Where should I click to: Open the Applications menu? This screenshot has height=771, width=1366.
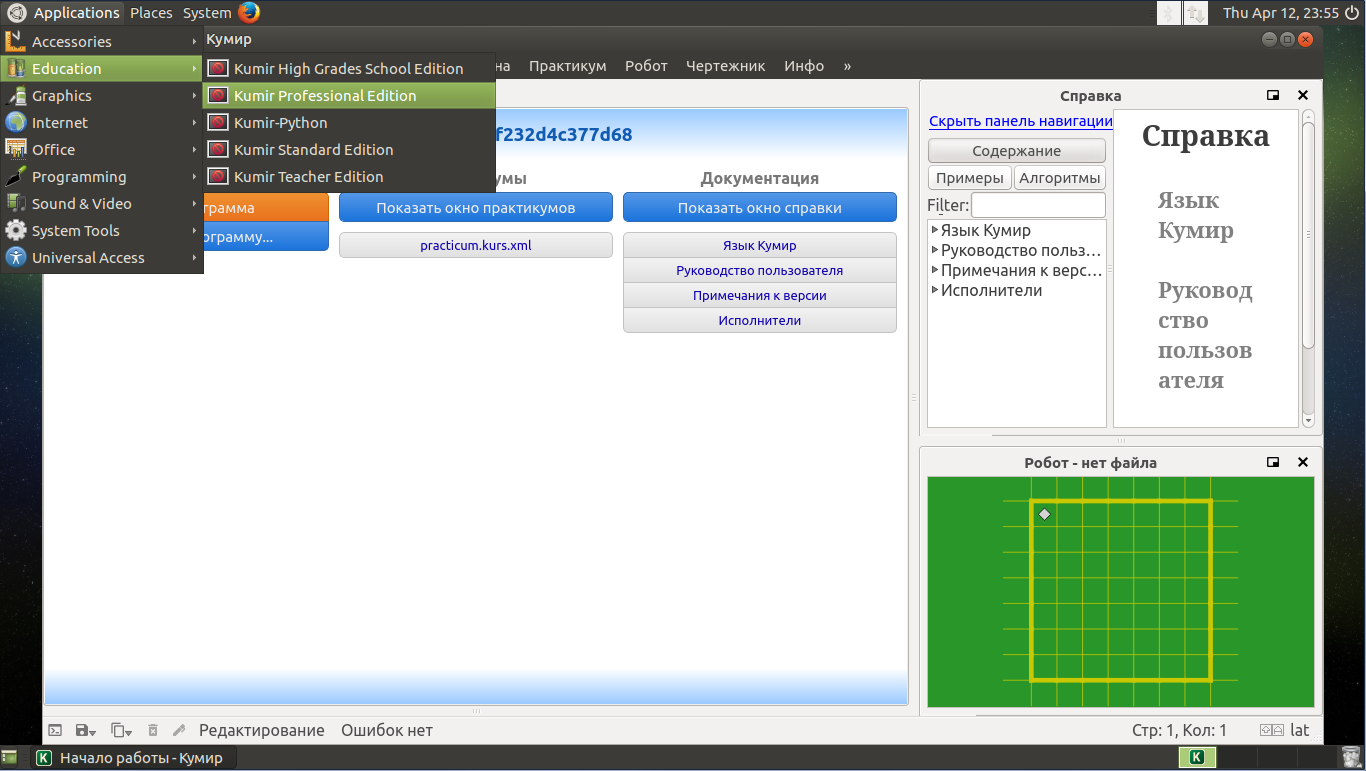point(65,13)
